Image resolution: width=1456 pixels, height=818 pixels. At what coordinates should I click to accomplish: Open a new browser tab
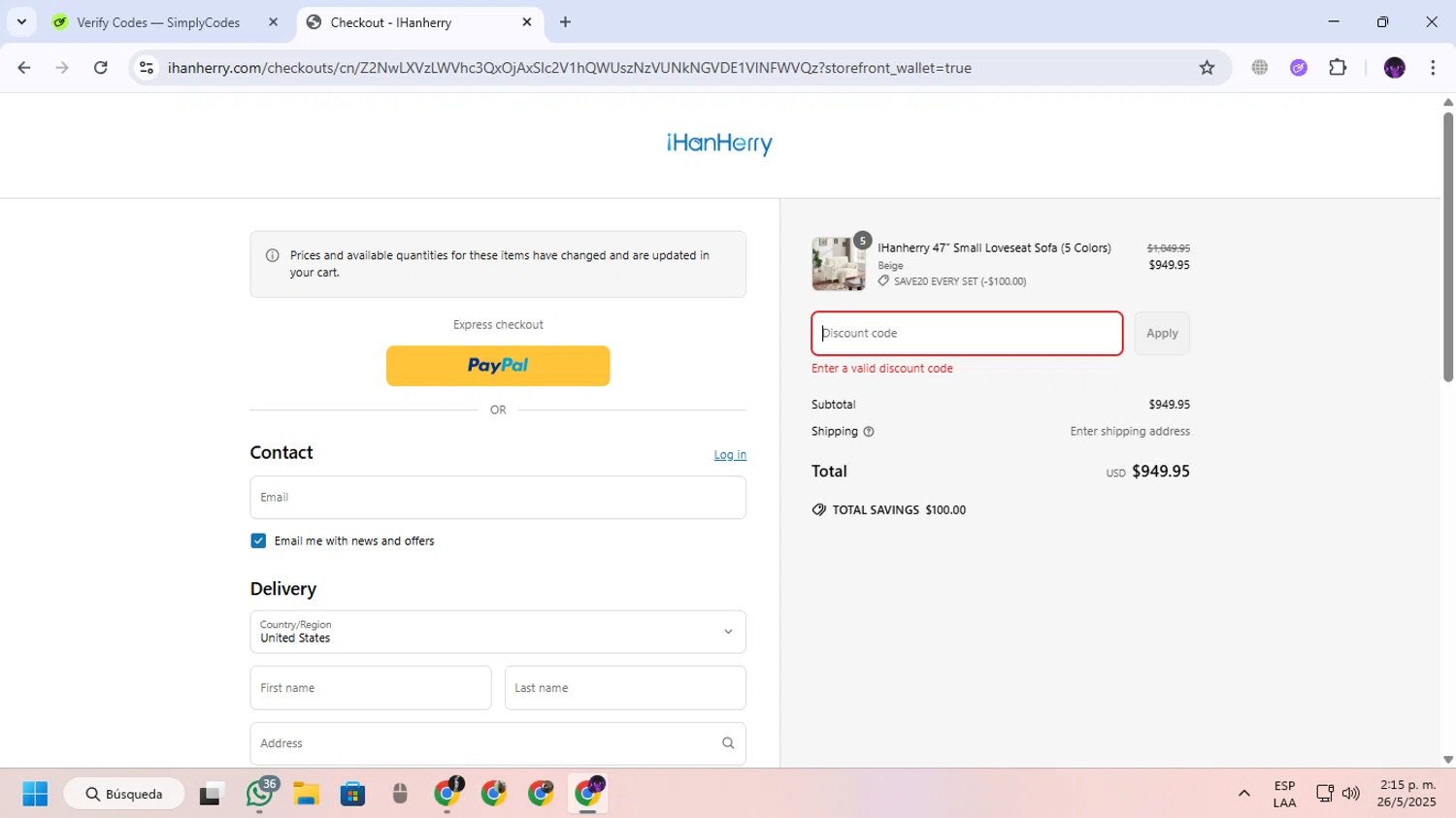pos(565,22)
